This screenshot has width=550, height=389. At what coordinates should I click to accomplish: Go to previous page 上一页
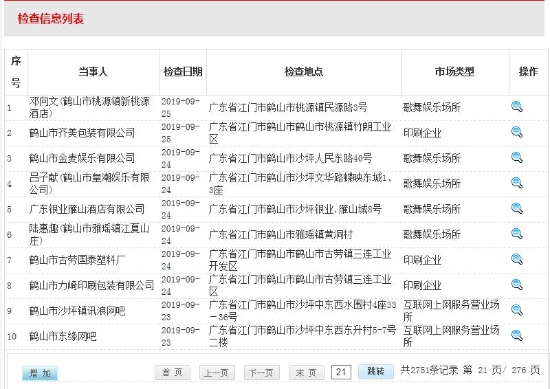217,372
